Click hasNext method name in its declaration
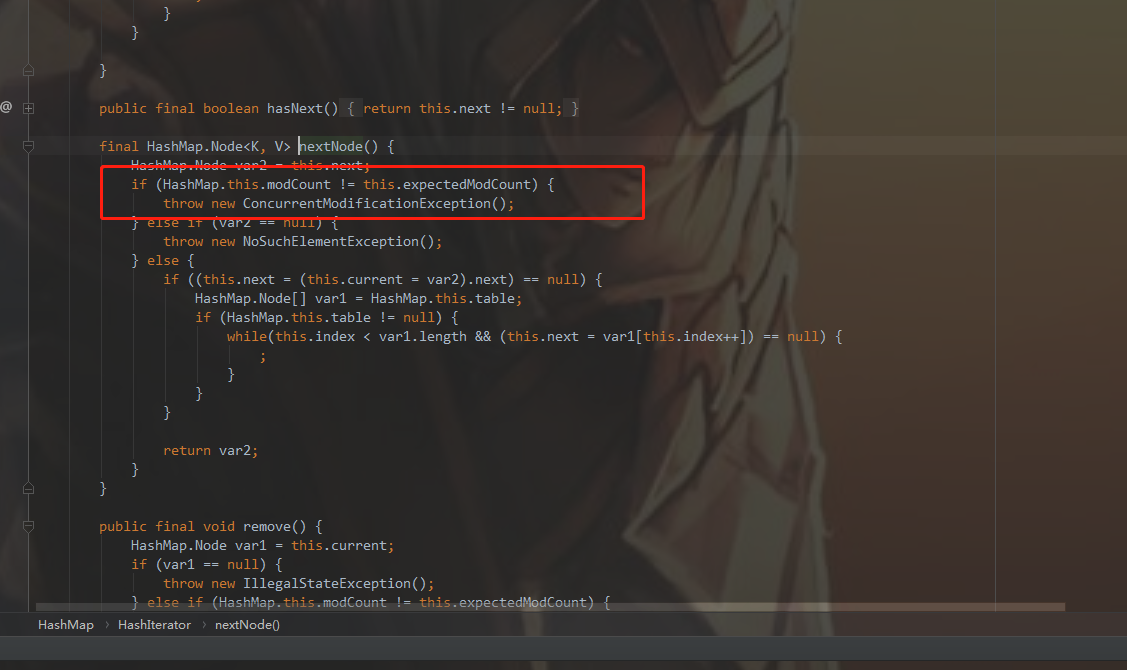Screen dimensions: 1127x670 [295, 109]
